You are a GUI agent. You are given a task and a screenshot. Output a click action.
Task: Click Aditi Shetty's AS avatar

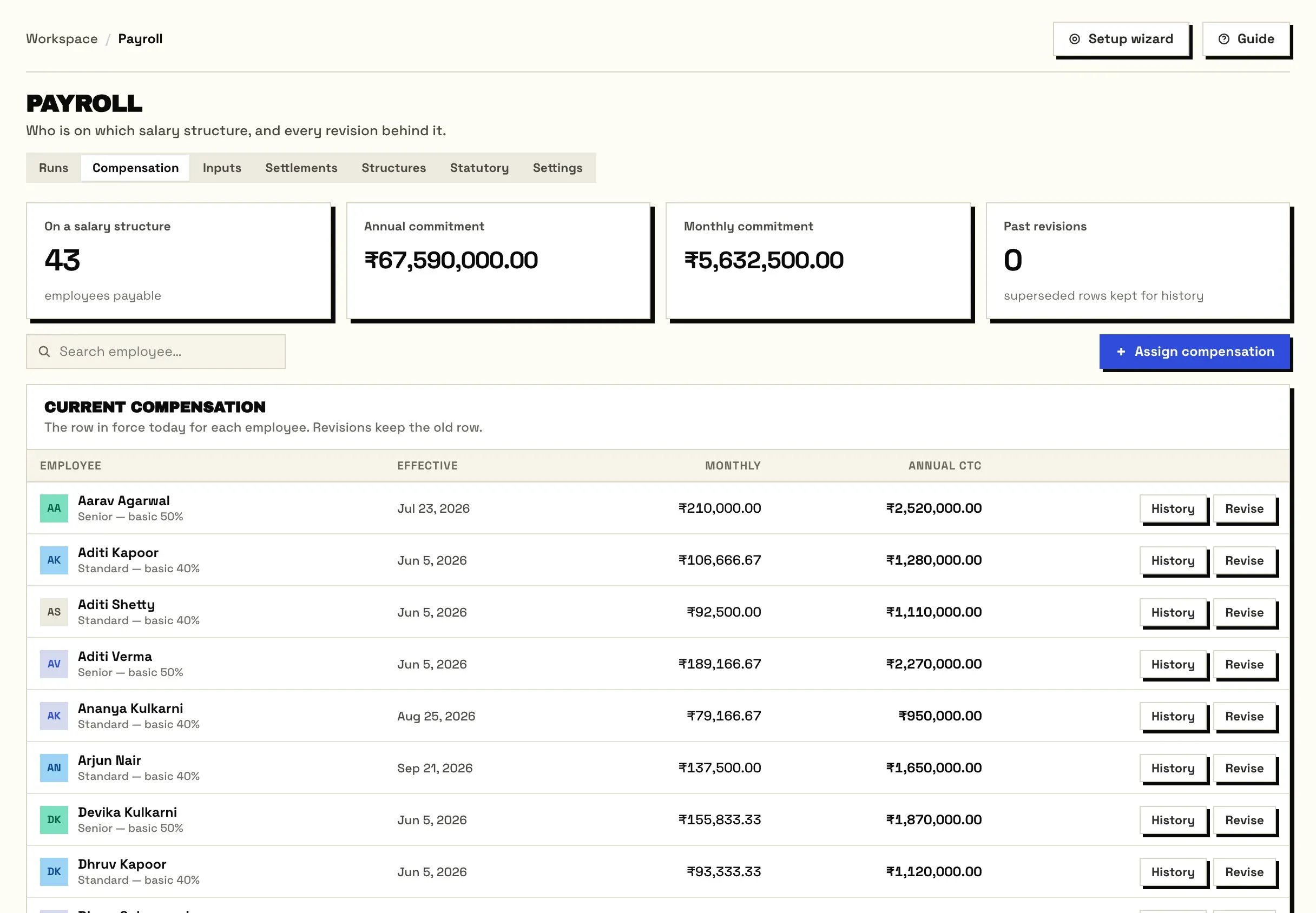pos(54,612)
